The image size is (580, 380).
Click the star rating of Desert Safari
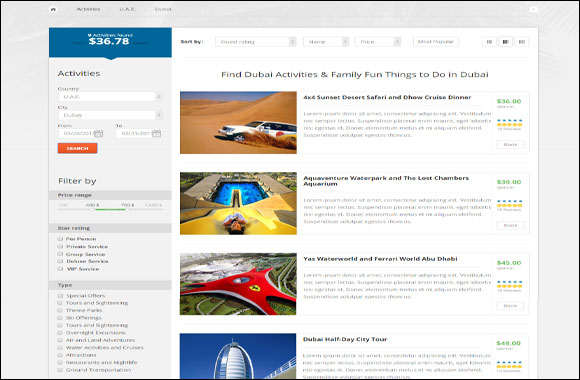point(509,122)
